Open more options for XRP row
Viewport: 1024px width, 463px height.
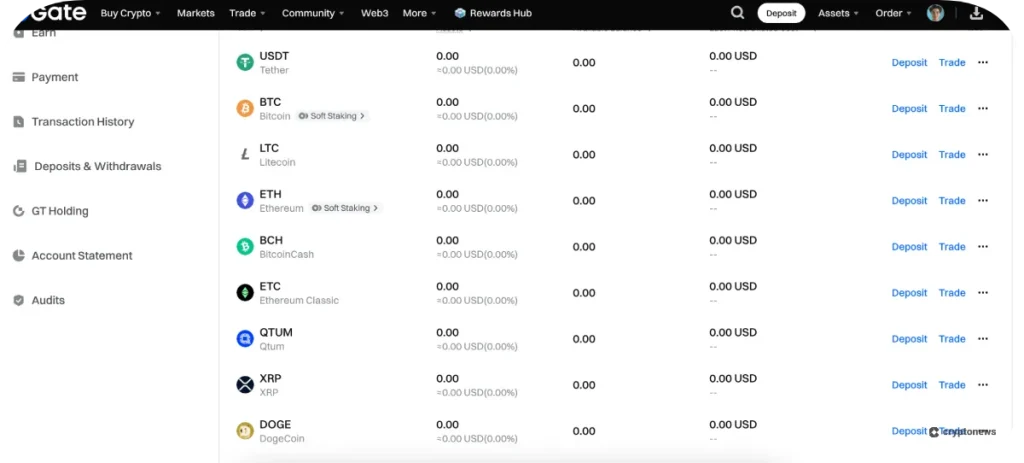(x=983, y=385)
